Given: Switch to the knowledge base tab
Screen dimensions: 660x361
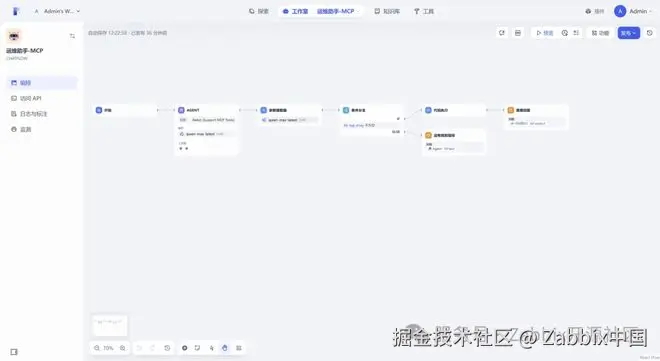Looking at the screenshot, I should point(387,11).
